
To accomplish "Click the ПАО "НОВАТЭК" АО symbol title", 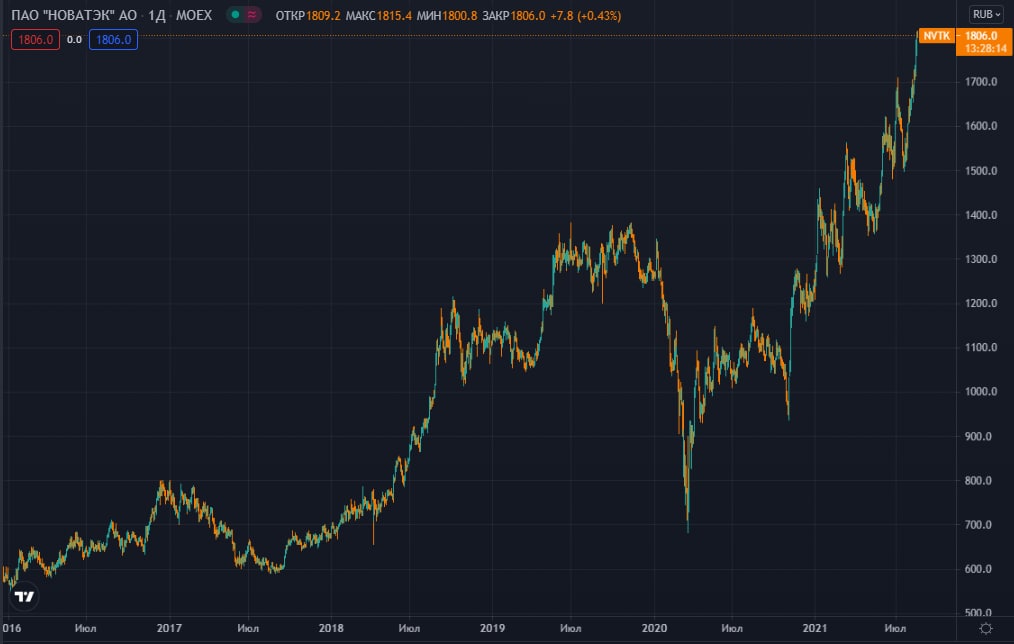I will (x=74, y=15).
